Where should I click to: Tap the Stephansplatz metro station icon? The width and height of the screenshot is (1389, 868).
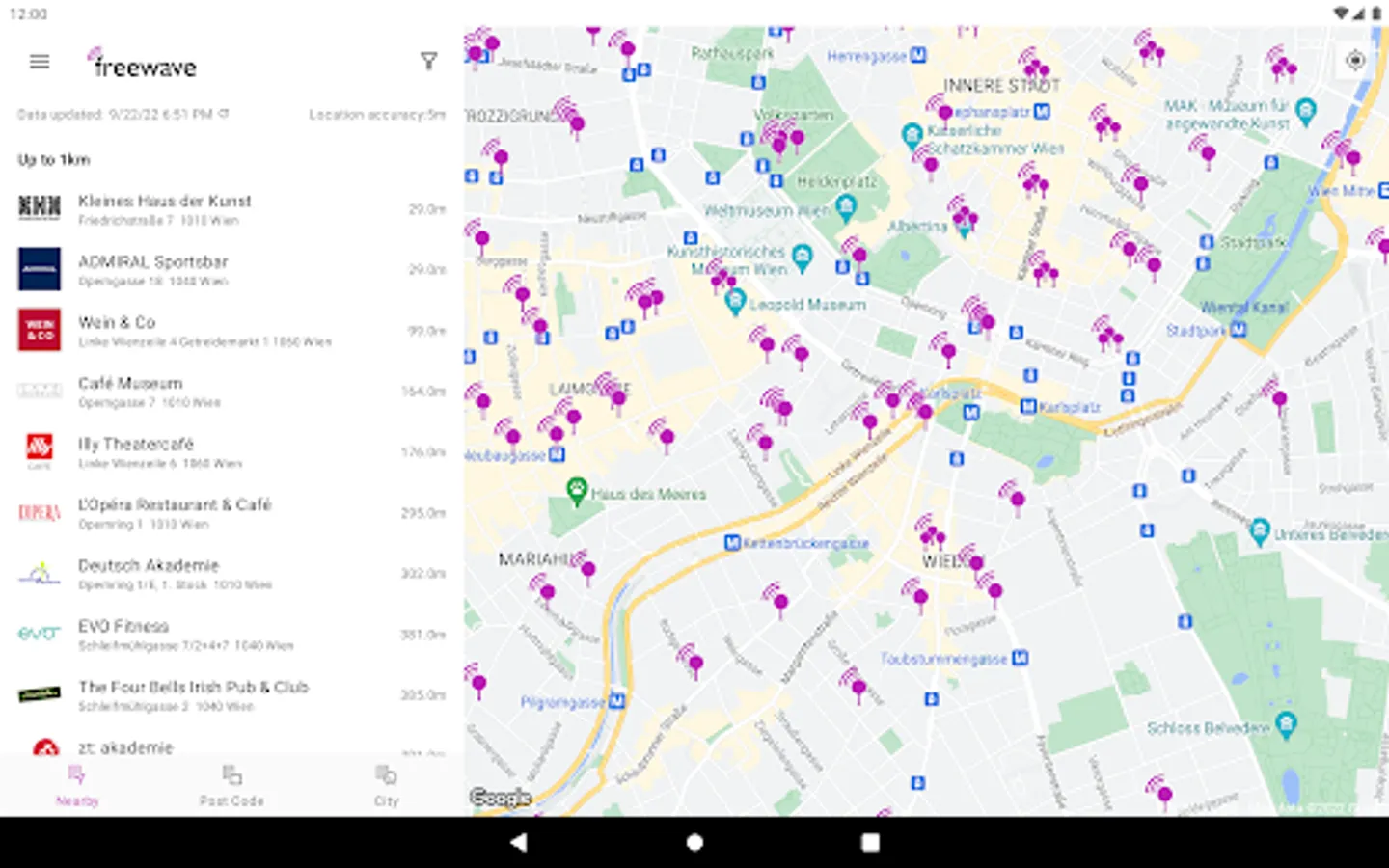point(1042,112)
